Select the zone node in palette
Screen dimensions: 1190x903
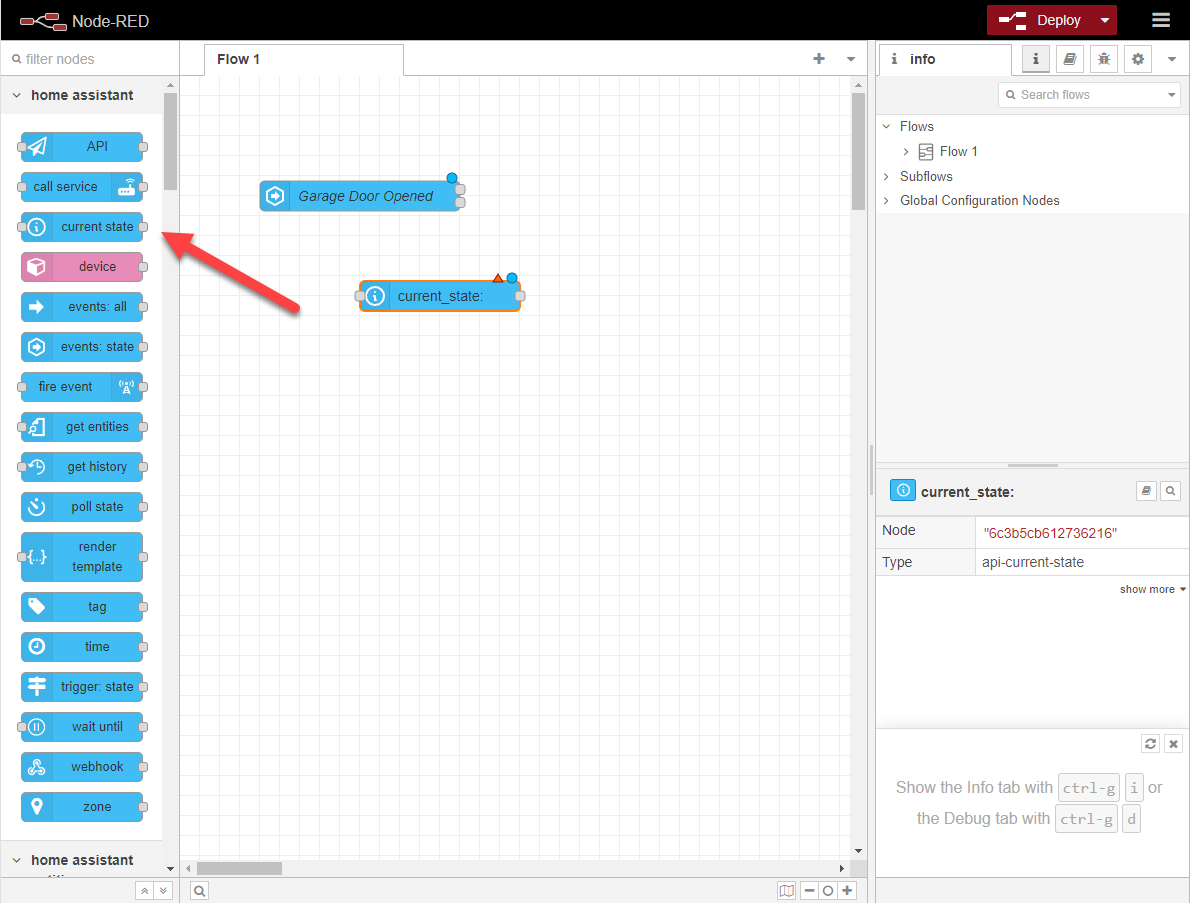82,807
